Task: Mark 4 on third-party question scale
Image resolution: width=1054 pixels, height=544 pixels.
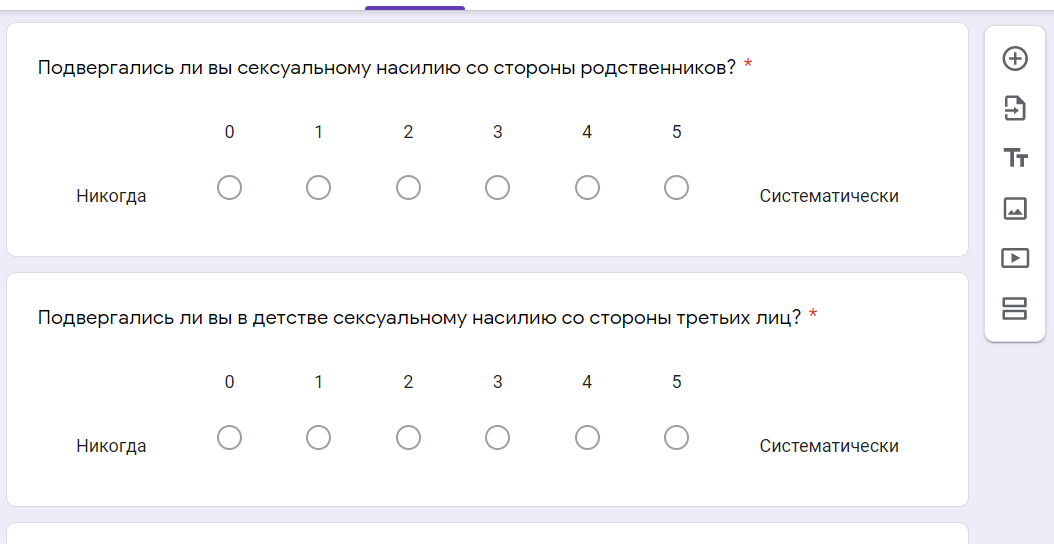Action: [x=587, y=438]
